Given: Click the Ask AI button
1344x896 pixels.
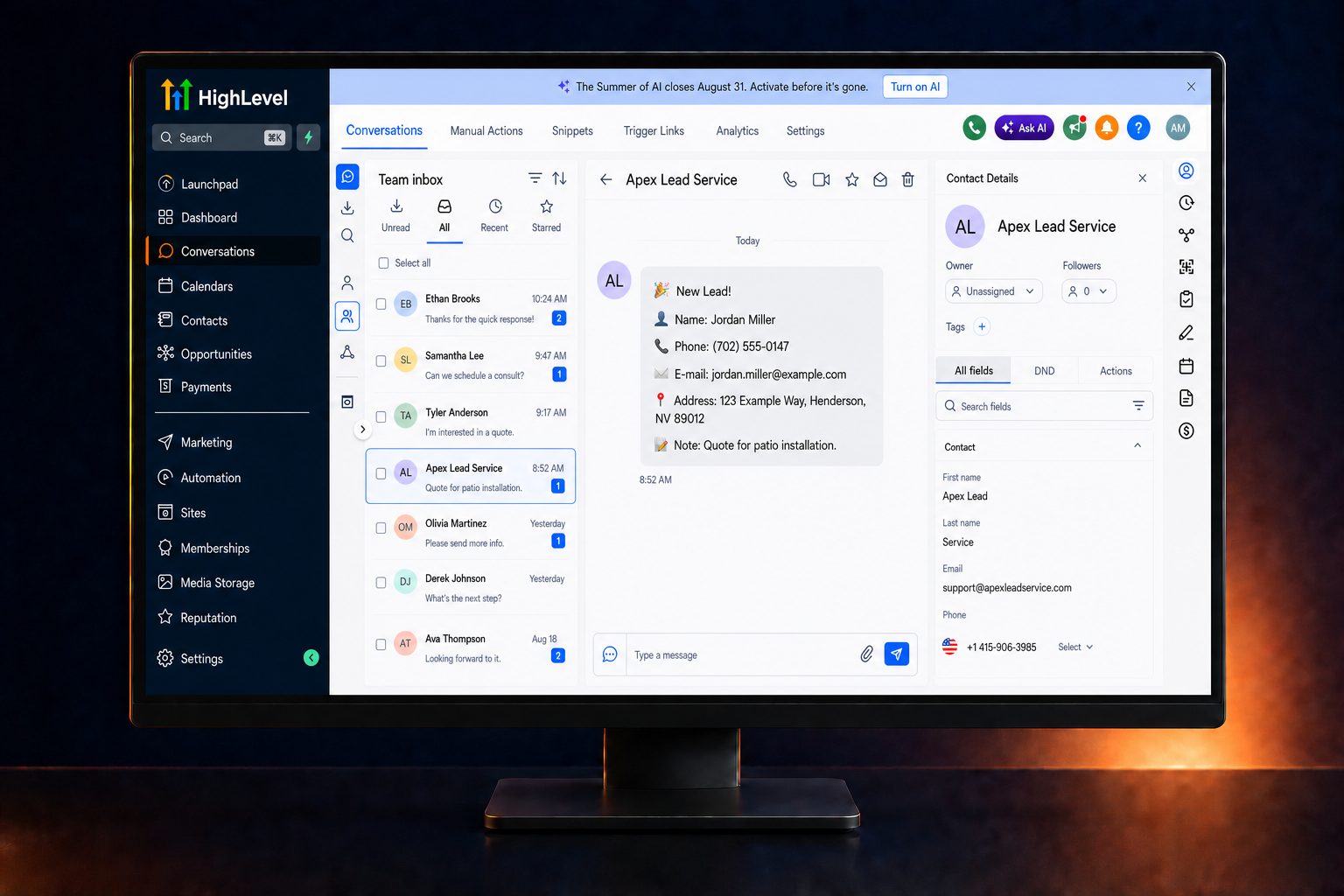Looking at the screenshot, I should (x=1024, y=128).
